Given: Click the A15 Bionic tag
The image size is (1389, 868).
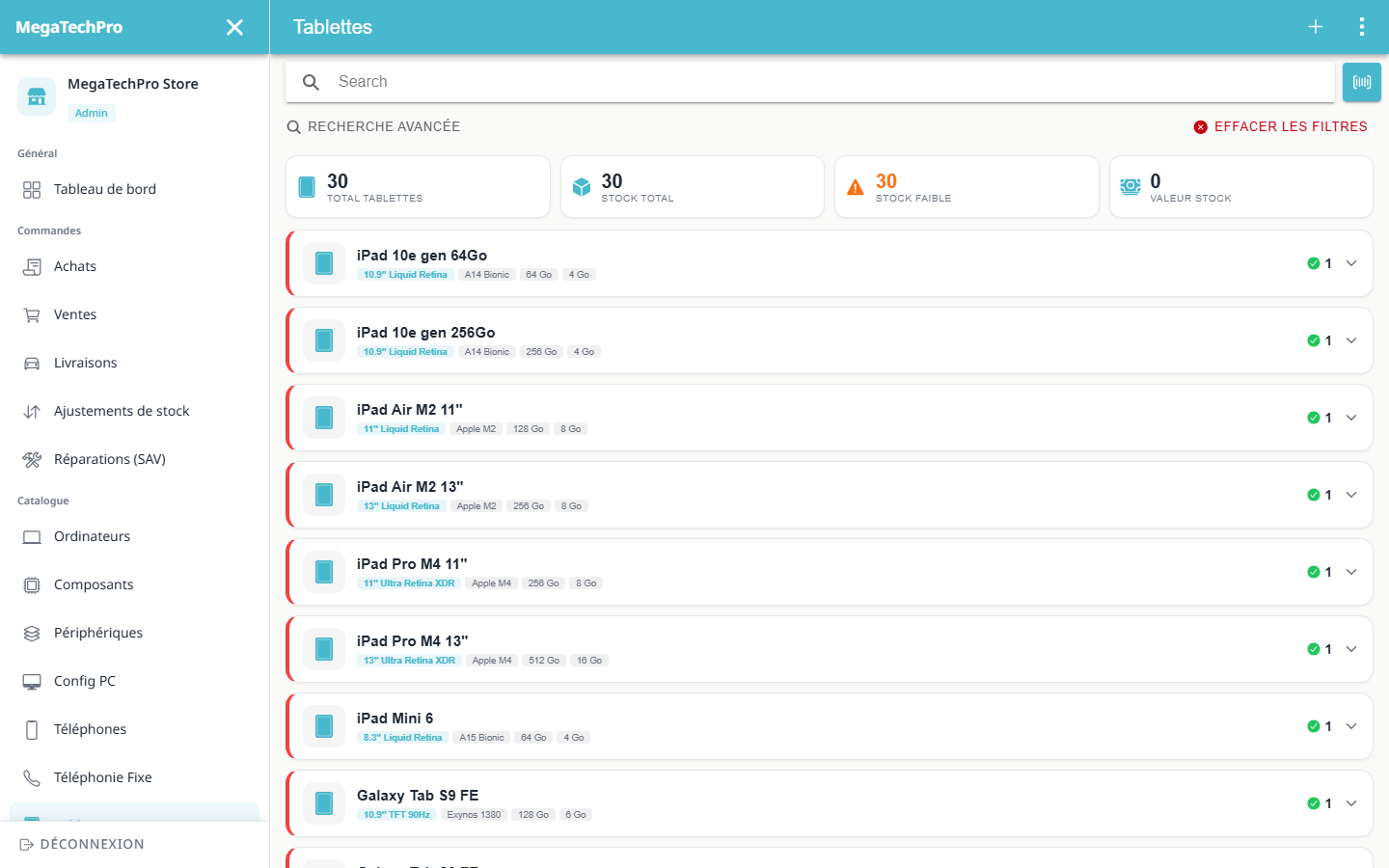Looking at the screenshot, I should point(481,738).
